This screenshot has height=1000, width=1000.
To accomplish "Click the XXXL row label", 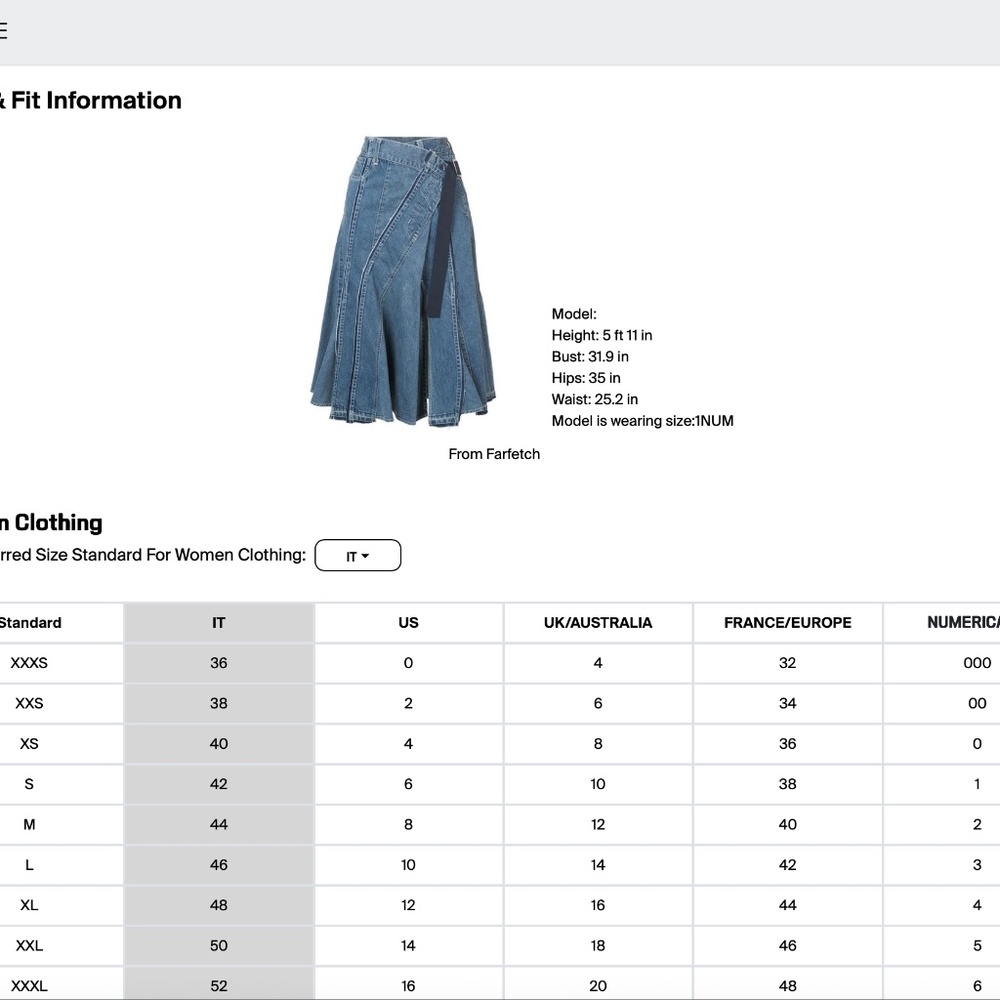I will [x=29, y=986].
